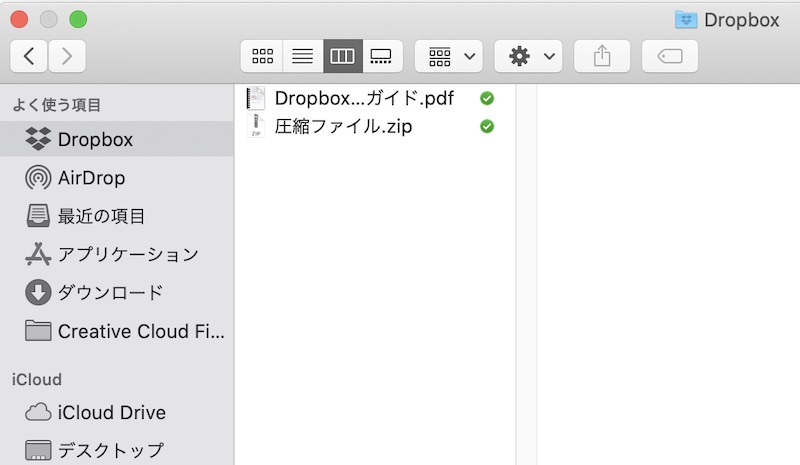Go back with the left arrow button
Screen dimensions: 800x465
29,56
